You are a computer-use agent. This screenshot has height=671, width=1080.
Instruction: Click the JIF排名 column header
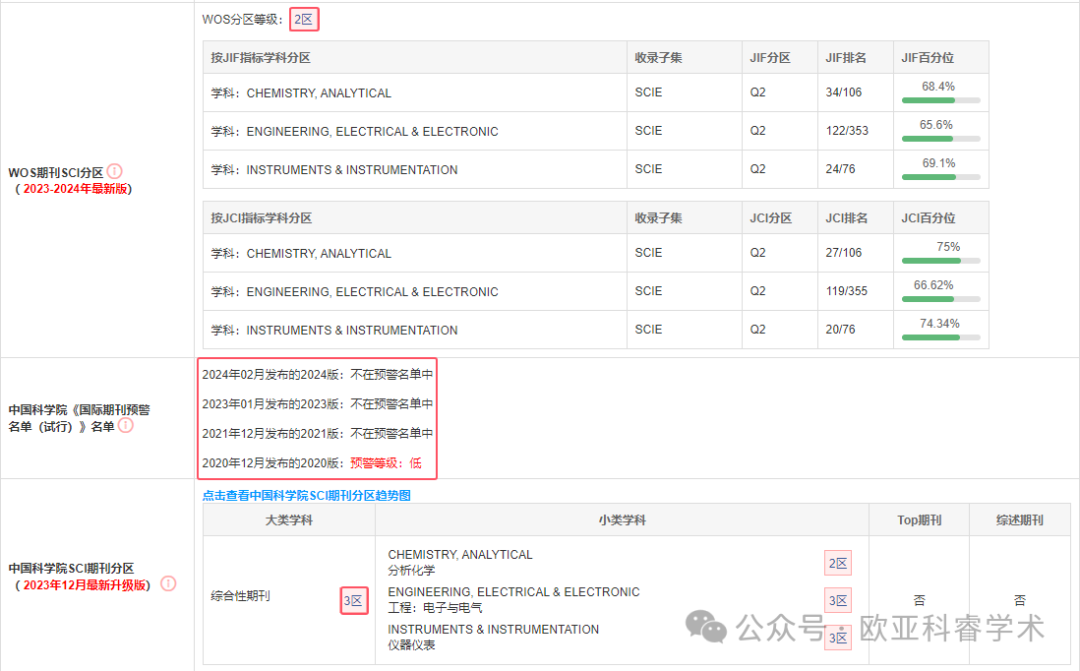pos(855,57)
